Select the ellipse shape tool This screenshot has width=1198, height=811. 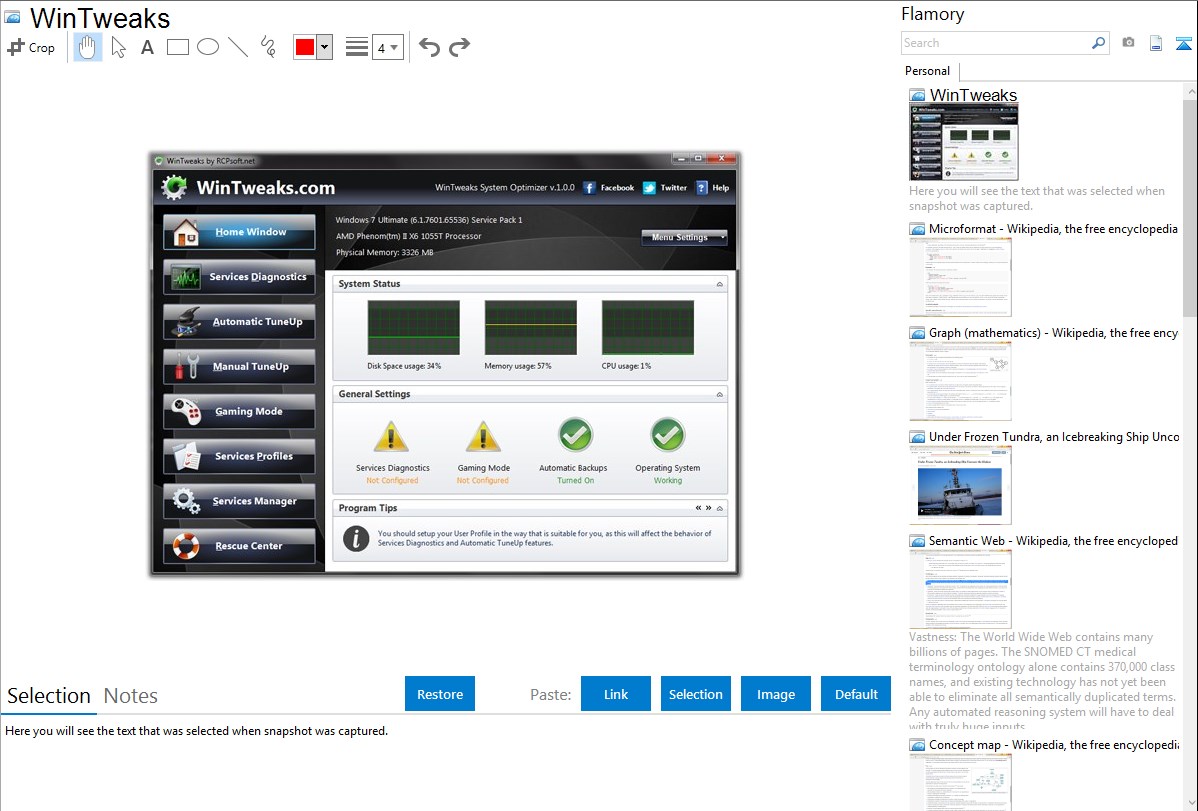coord(208,47)
